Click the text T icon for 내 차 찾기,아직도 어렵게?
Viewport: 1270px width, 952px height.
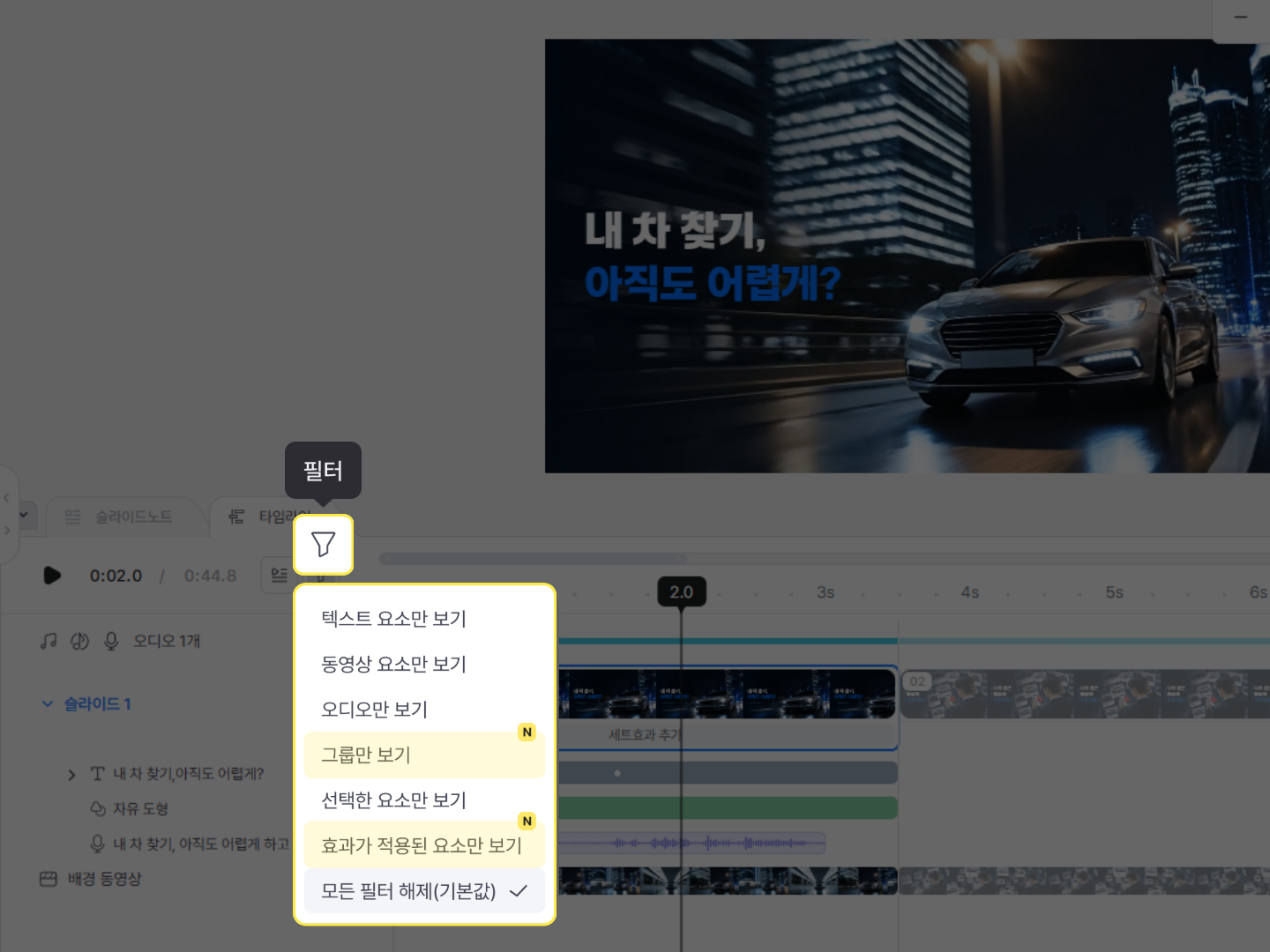[x=97, y=774]
